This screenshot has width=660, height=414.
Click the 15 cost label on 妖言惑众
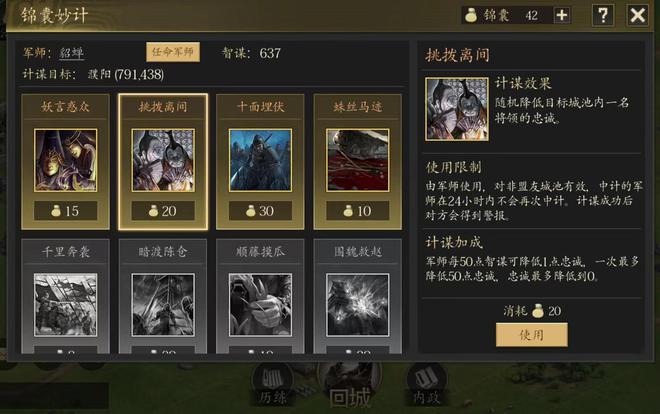[x=66, y=211]
